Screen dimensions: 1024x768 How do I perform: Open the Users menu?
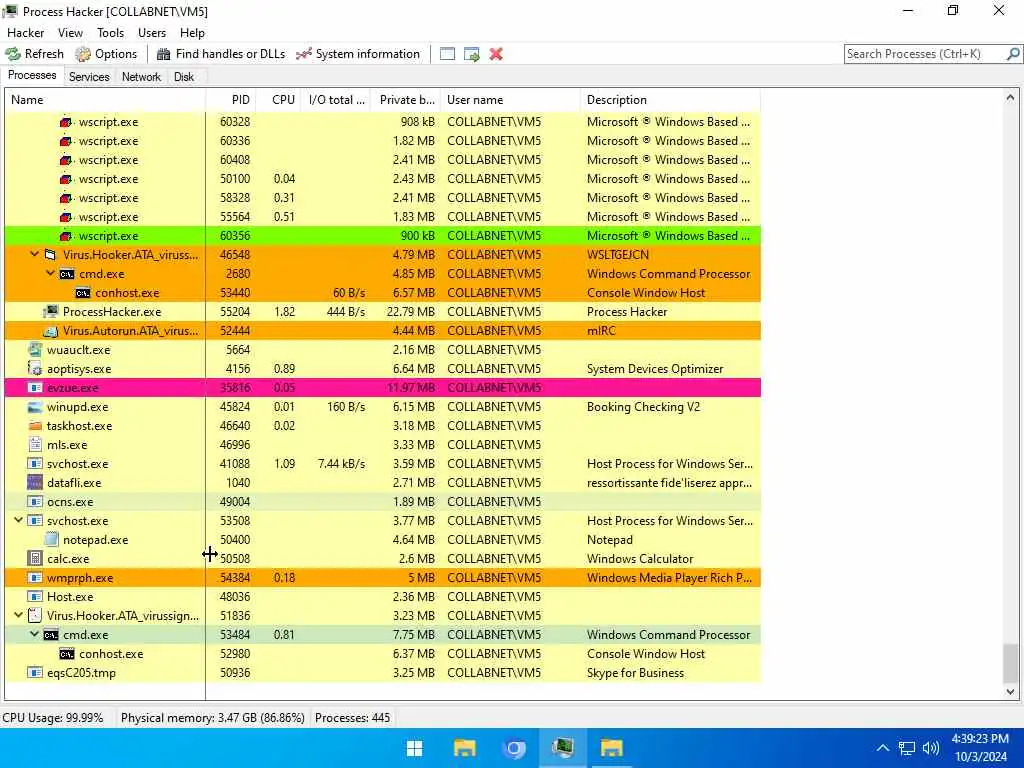tap(152, 33)
